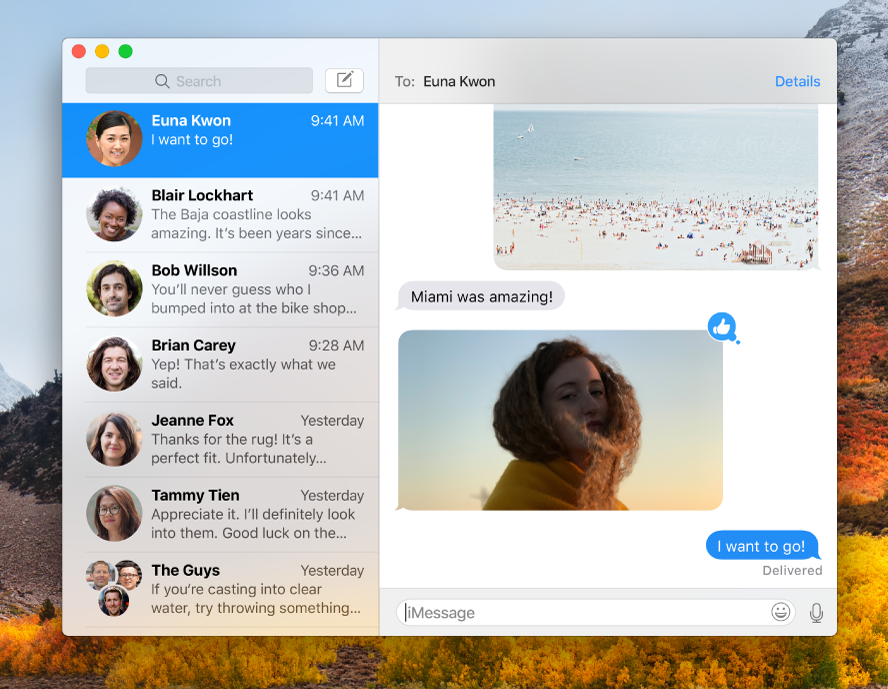The width and height of the screenshot is (888, 689).
Task: Click the "Miami was amazing!" message bubble
Action: [481, 297]
